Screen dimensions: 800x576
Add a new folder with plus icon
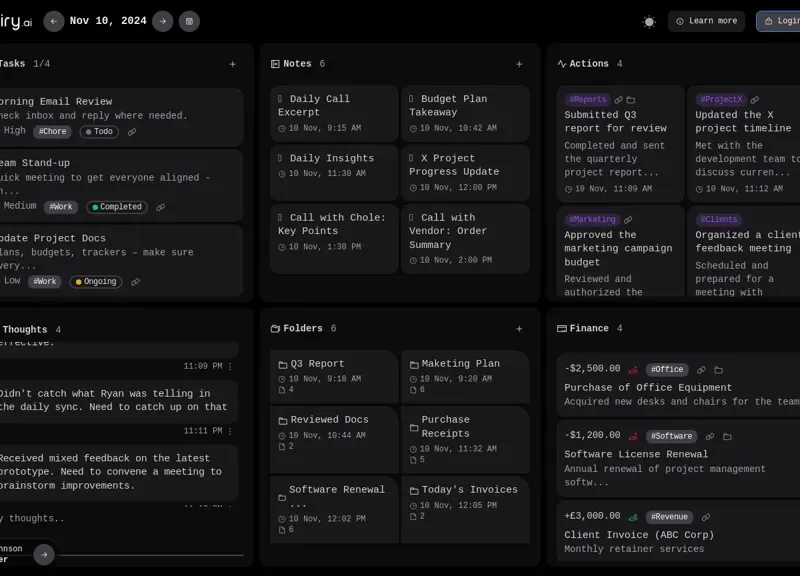coord(519,328)
